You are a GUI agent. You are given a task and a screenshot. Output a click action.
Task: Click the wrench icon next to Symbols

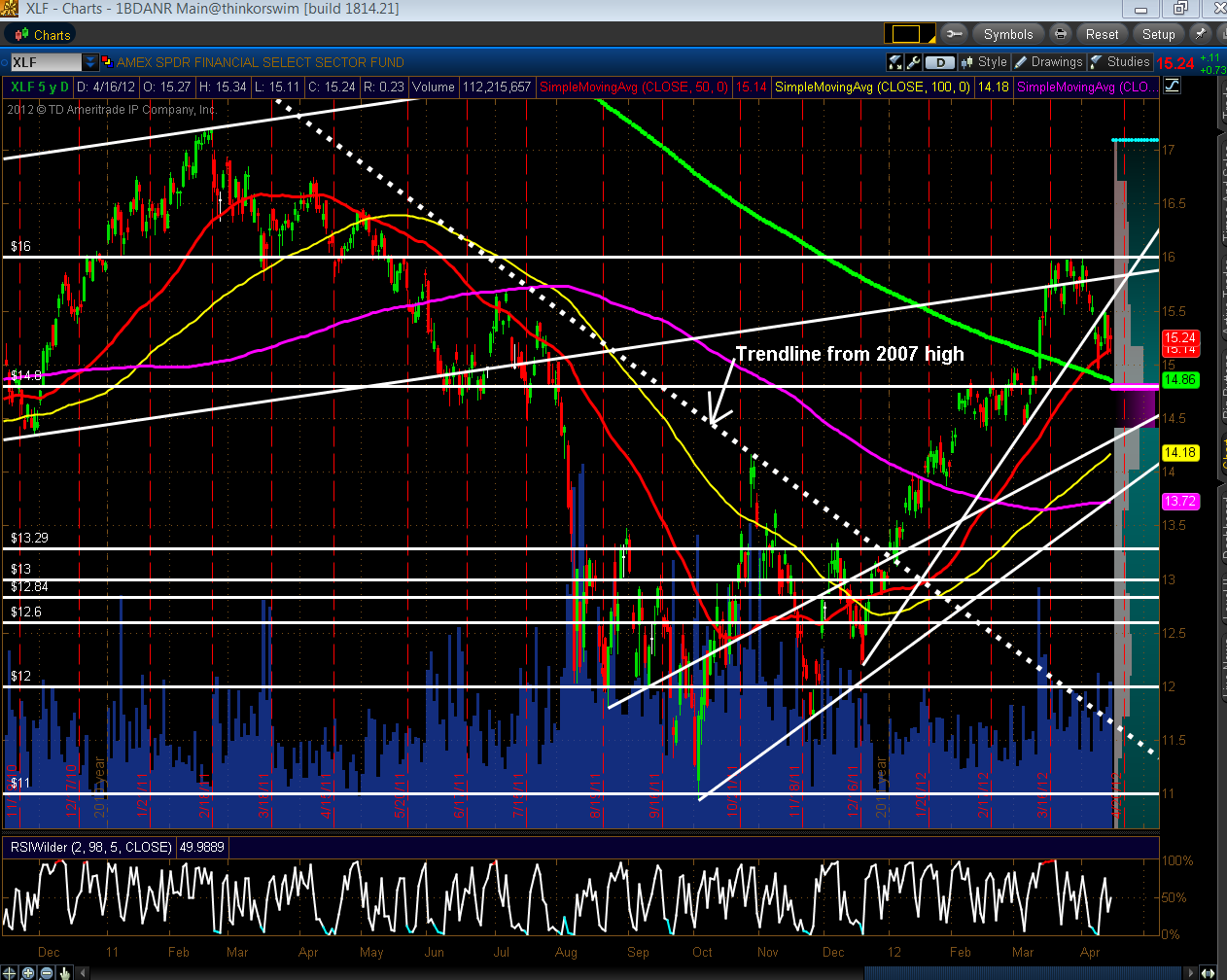point(954,34)
